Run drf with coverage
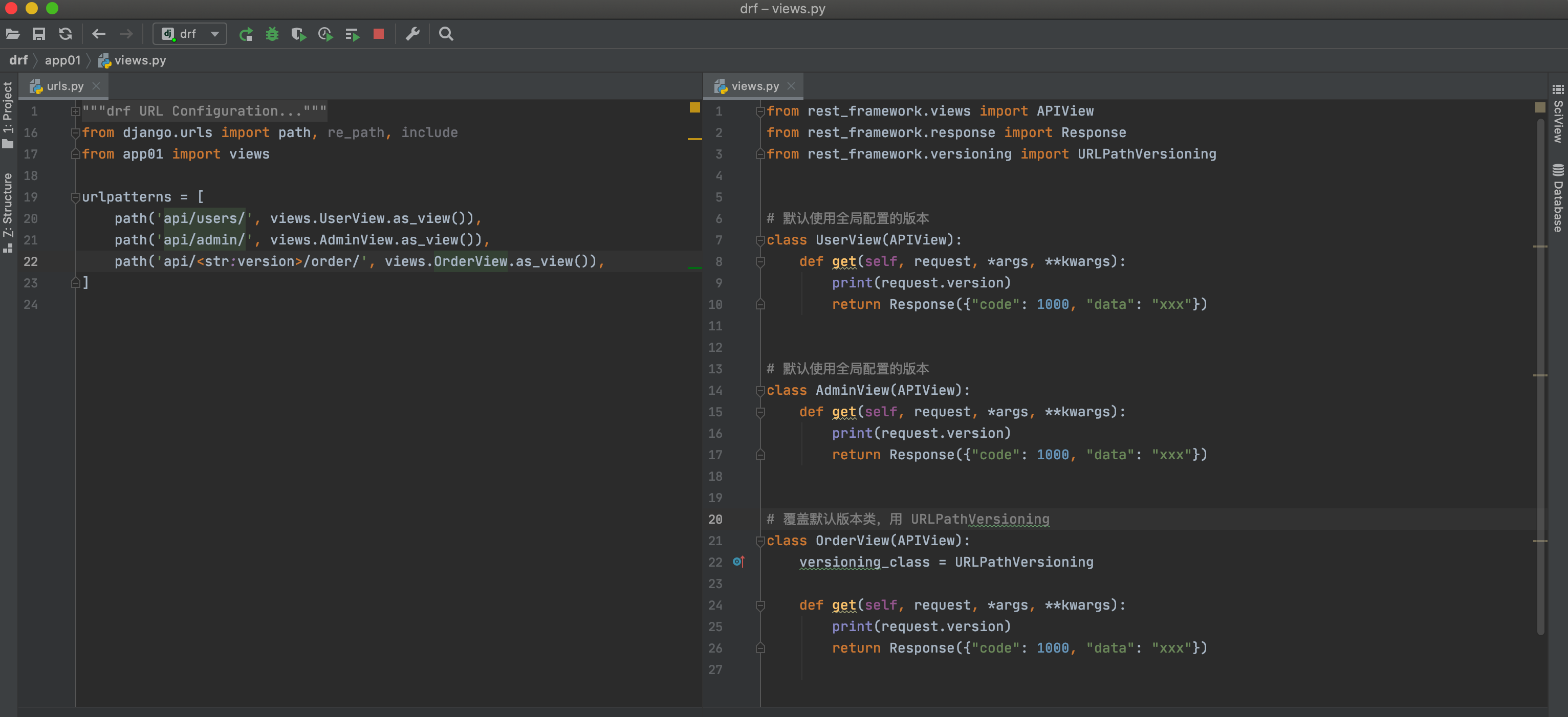Image resolution: width=1568 pixels, height=717 pixels. 298,34
